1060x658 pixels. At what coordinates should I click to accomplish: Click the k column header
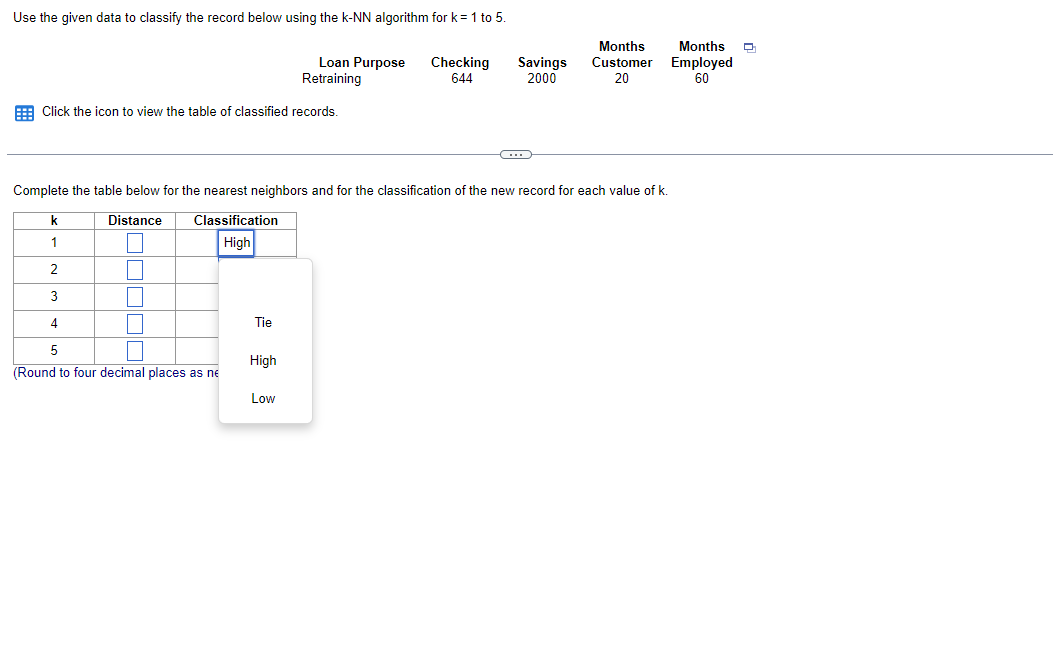point(53,220)
